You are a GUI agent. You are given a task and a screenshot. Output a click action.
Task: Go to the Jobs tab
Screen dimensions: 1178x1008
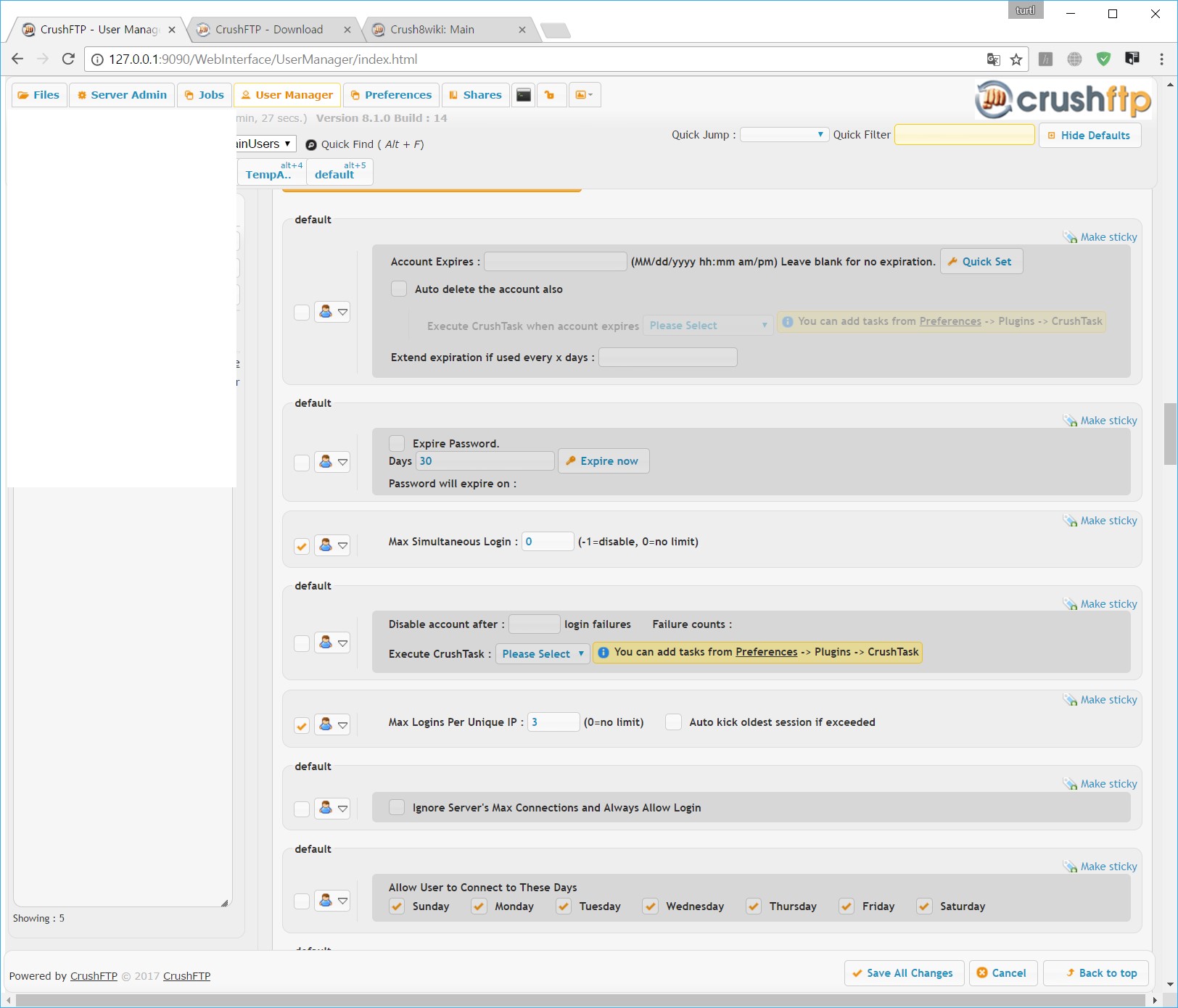coord(205,95)
